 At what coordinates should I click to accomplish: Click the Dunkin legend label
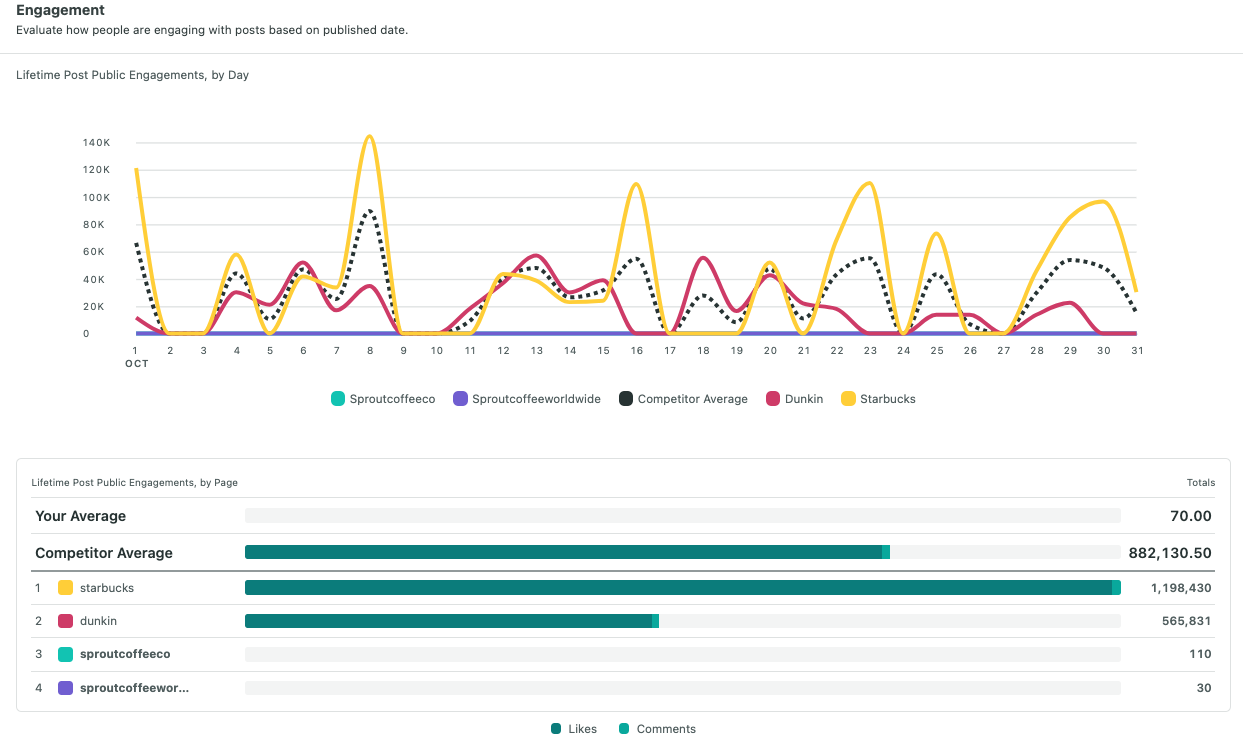pyautogui.click(x=804, y=399)
